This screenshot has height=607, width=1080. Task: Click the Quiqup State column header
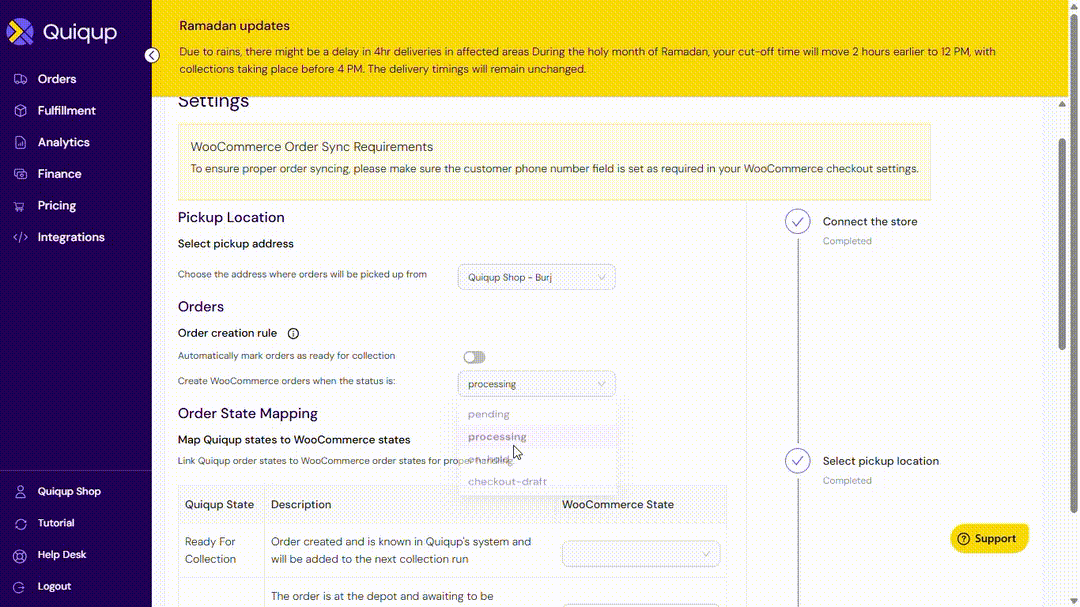219,505
